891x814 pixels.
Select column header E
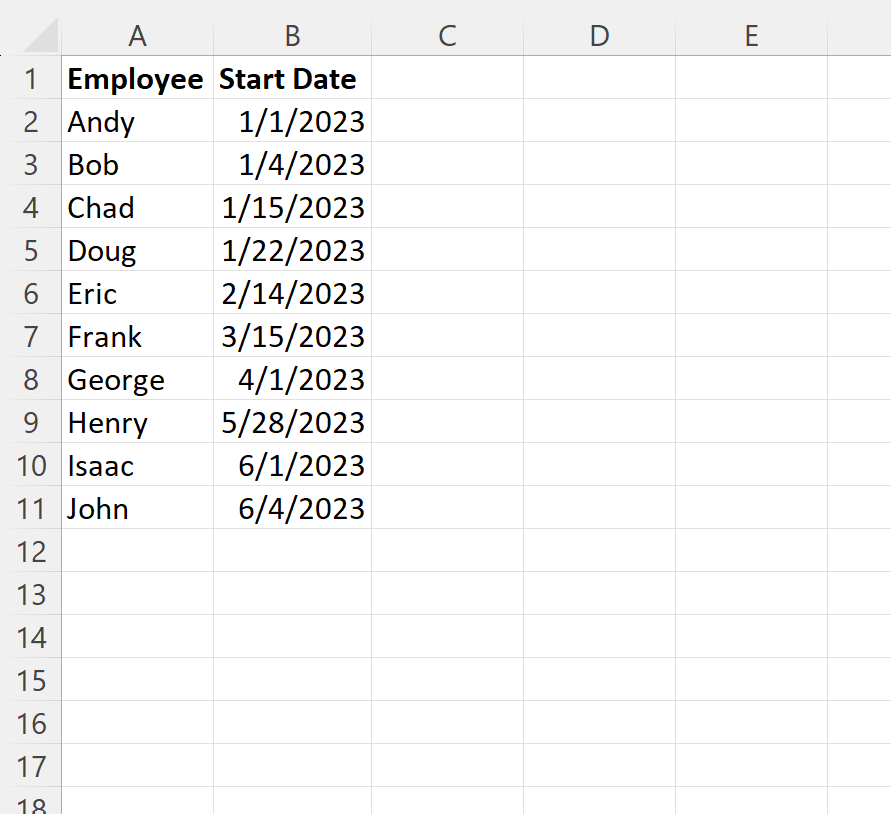click(x=751, y=35)
